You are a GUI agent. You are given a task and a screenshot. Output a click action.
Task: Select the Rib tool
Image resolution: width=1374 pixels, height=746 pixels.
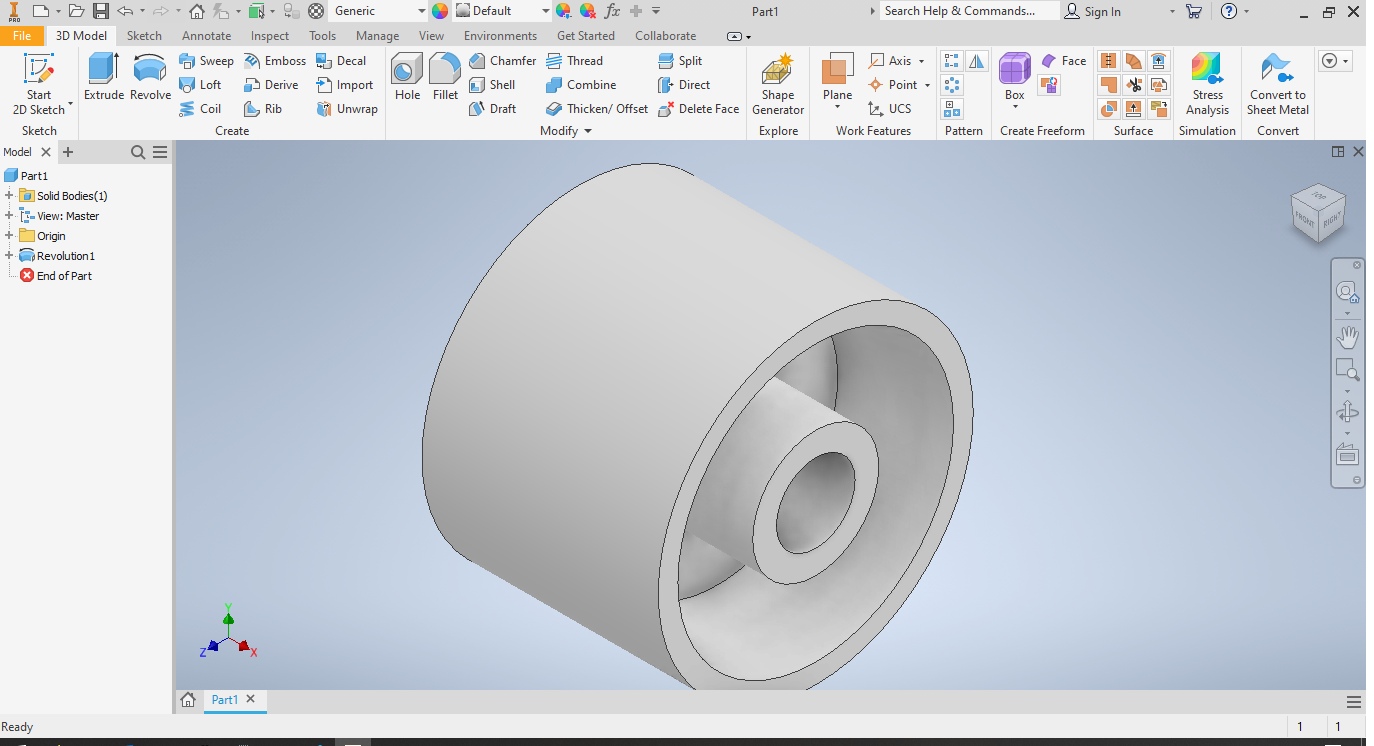click(x=263, y=109)
